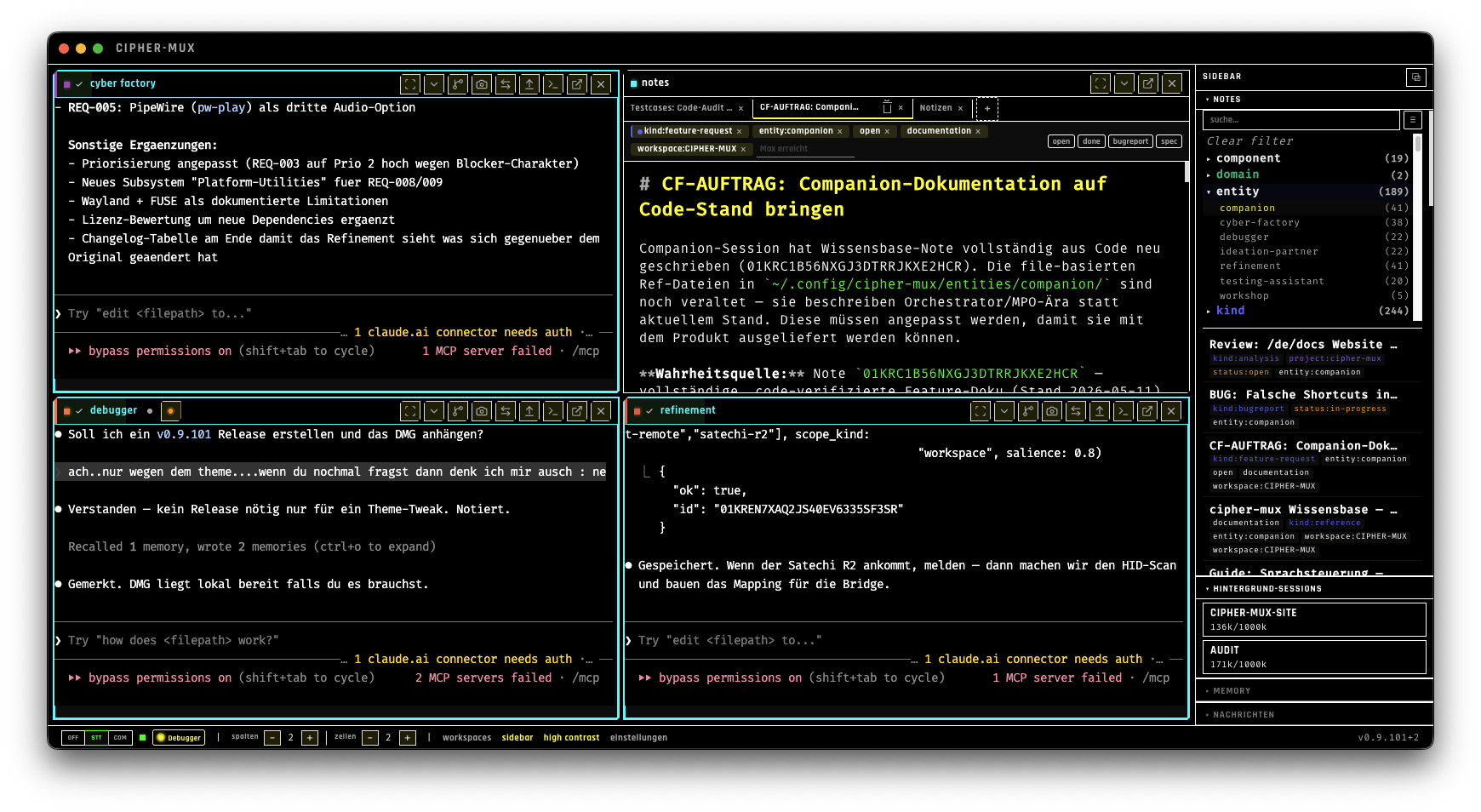Expand the 'component' filter group
The image size is (1481, 812).
click(x=1307, y=158)
